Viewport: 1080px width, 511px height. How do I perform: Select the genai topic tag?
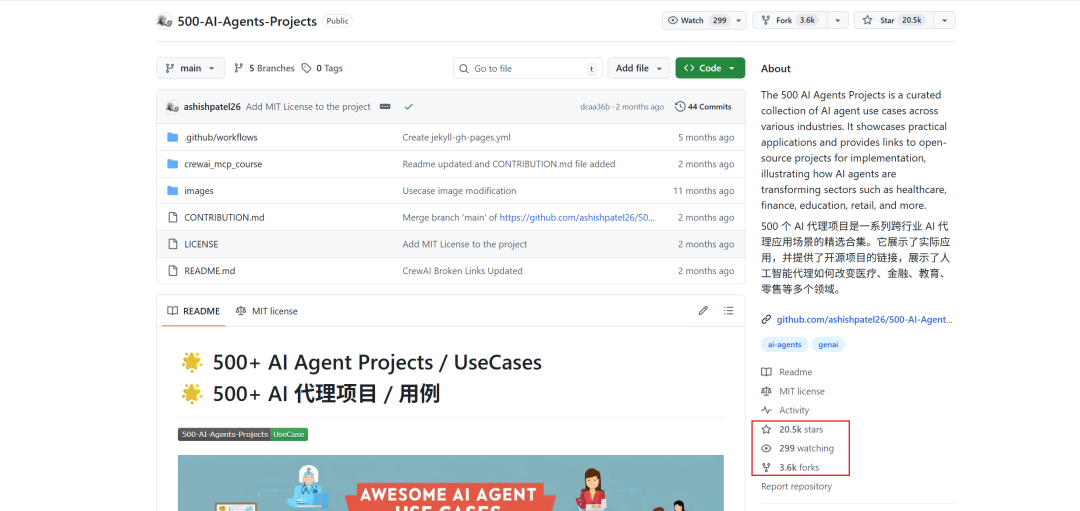click(x=828, y=344)
